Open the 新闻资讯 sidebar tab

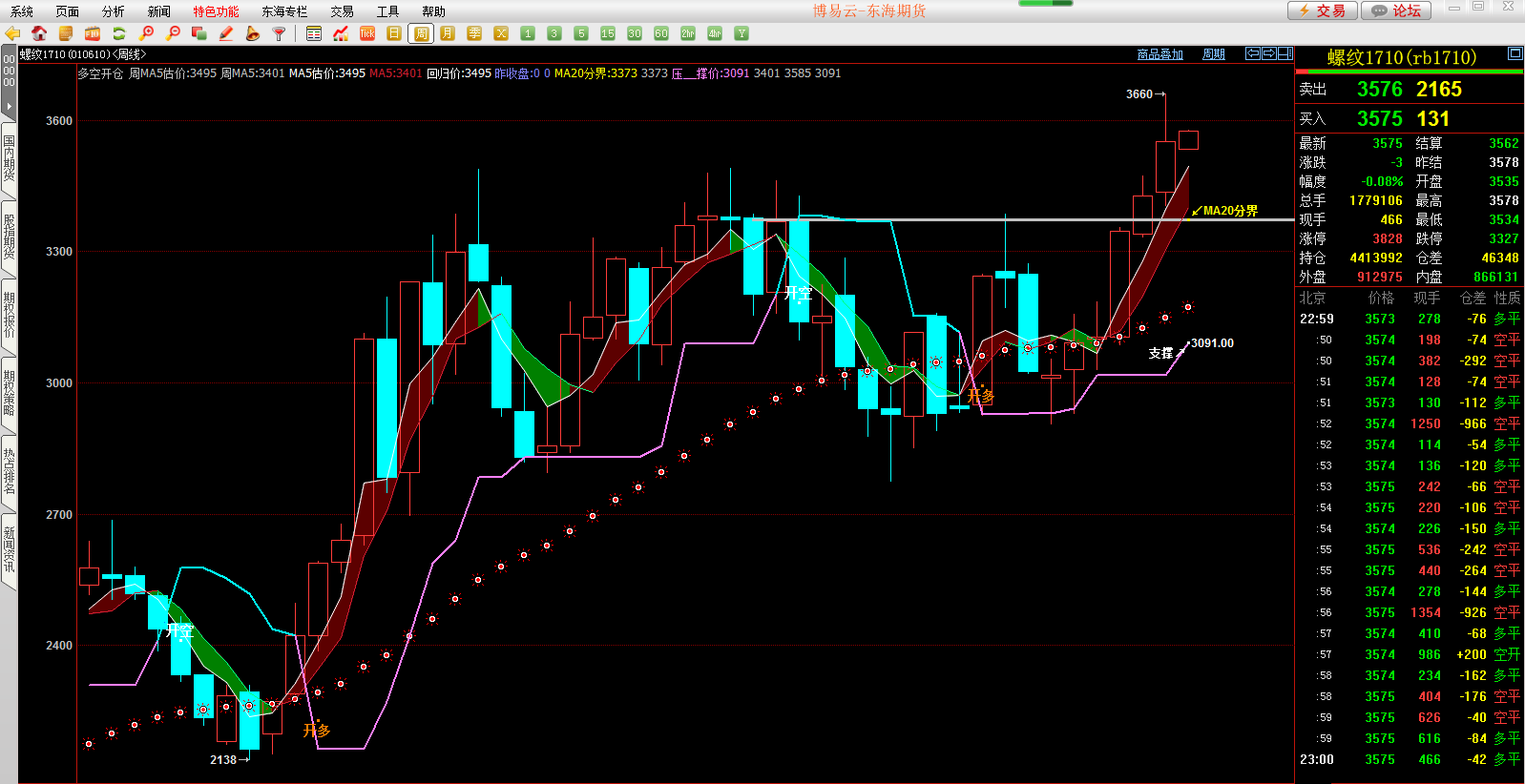pos(9,549)
